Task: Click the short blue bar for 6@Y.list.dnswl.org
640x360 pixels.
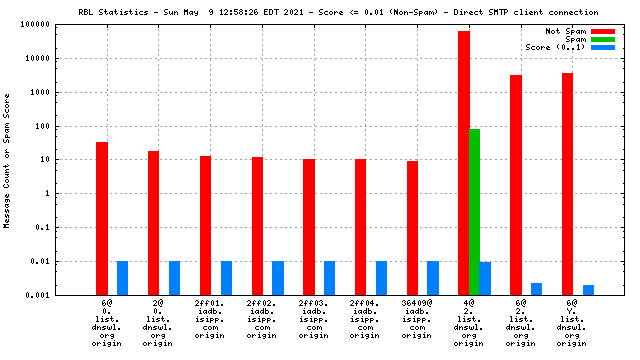Action: (588, 290)
